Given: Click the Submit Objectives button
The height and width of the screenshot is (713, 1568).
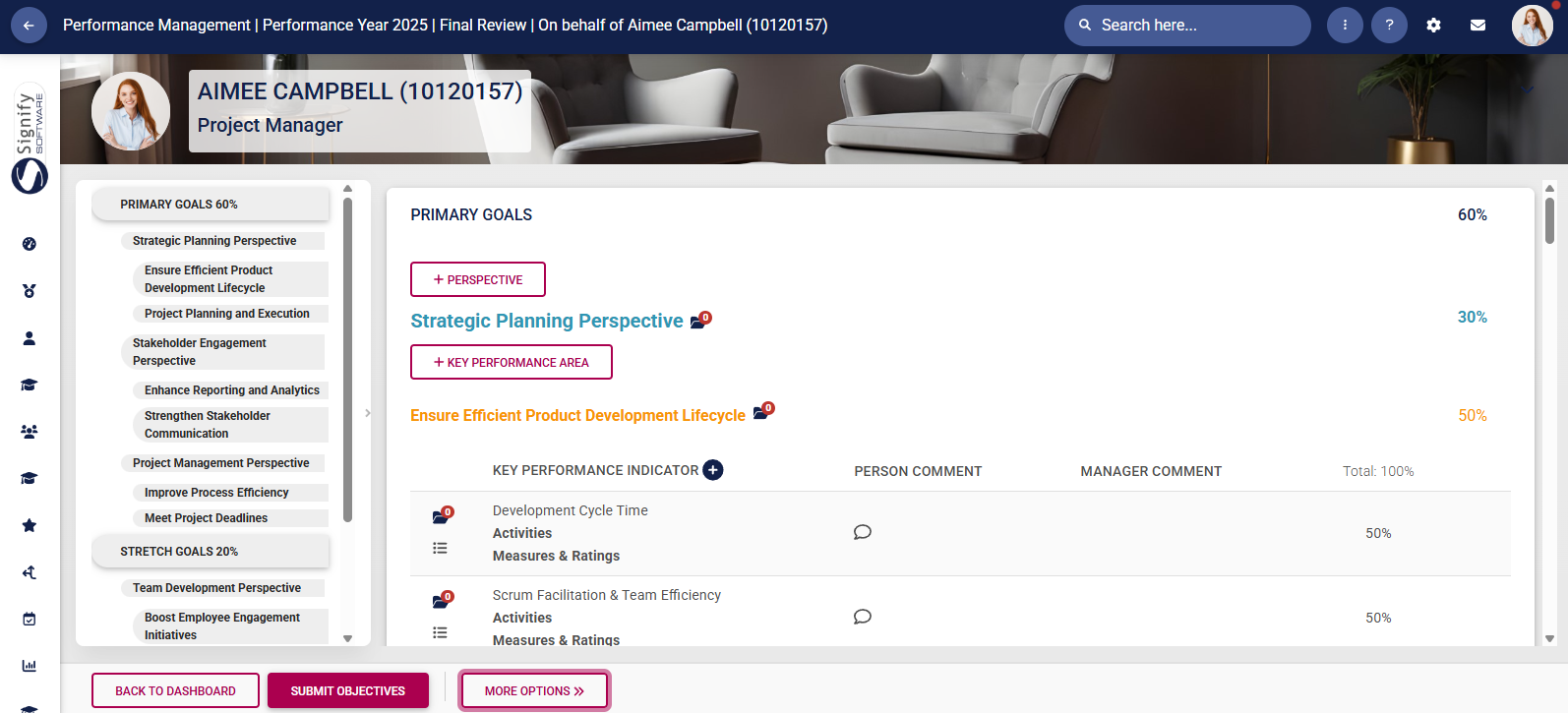Looking at the screenshot, I should pos(348,690).
